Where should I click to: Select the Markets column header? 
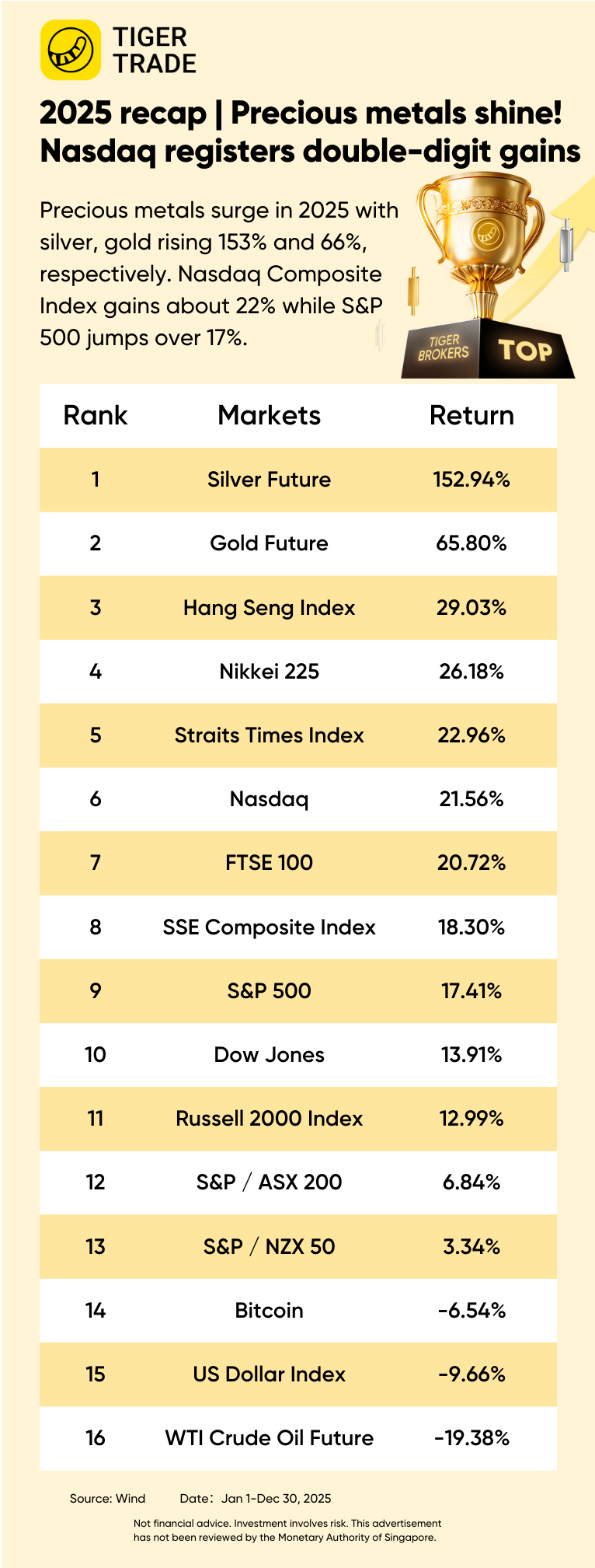(x=269, y=415)
